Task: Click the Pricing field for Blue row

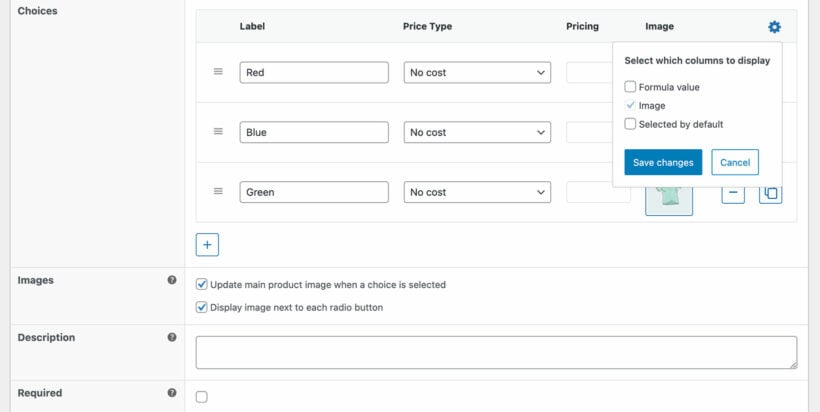Action: pyautogui.click(x=589, y=132)
